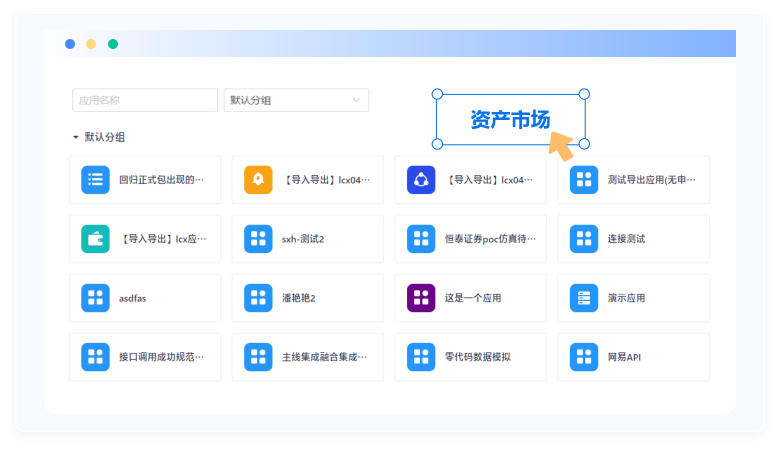Collapse the 默认分组 group triangle
780x450 pixels.
point(75,137)
